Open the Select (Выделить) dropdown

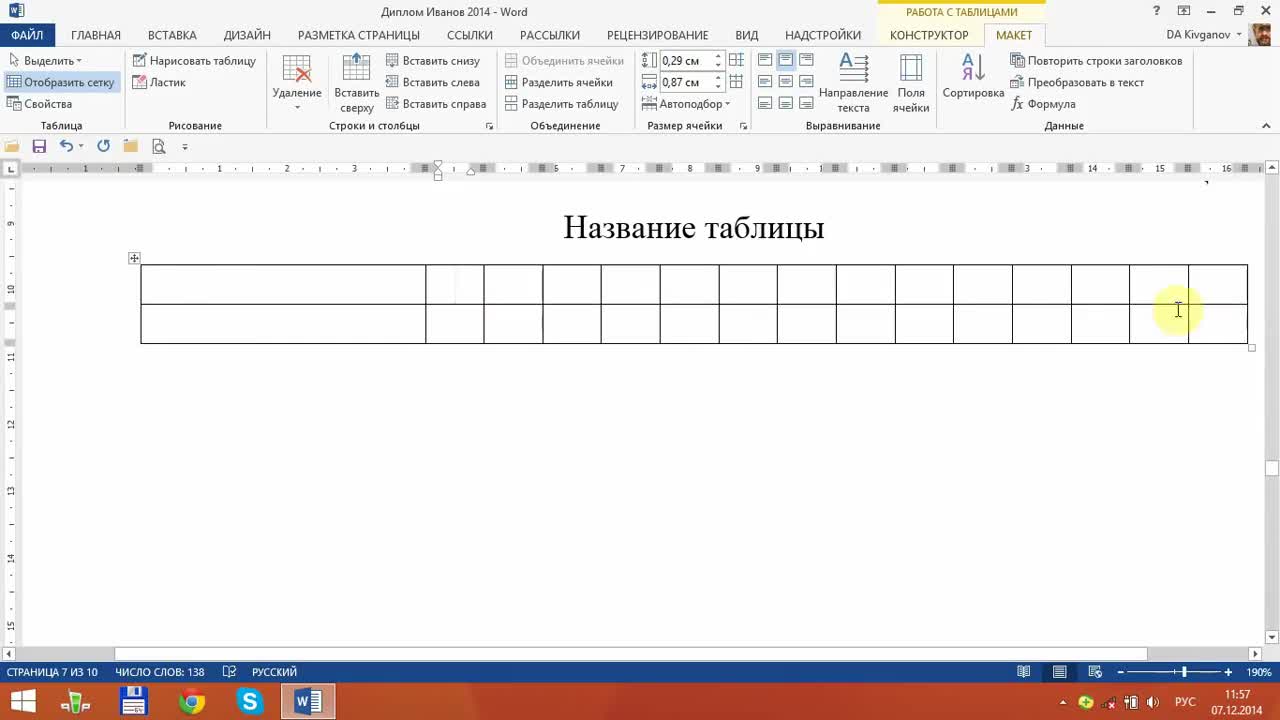click(45, 61)
